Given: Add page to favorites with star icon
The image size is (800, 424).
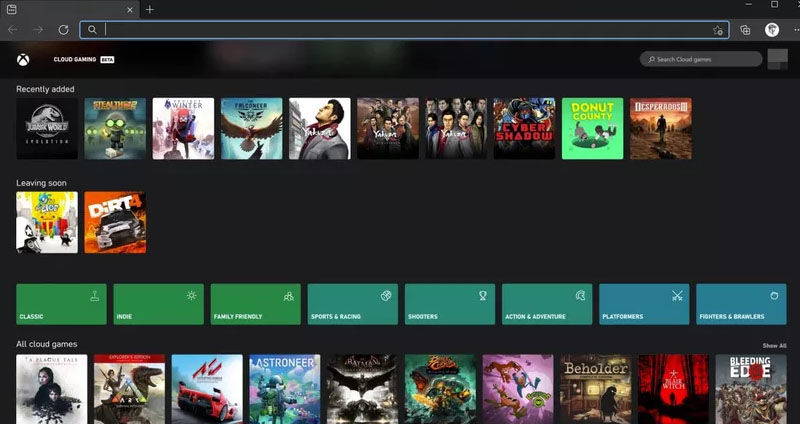Looking at the screenshot, I should coord(717,30).
